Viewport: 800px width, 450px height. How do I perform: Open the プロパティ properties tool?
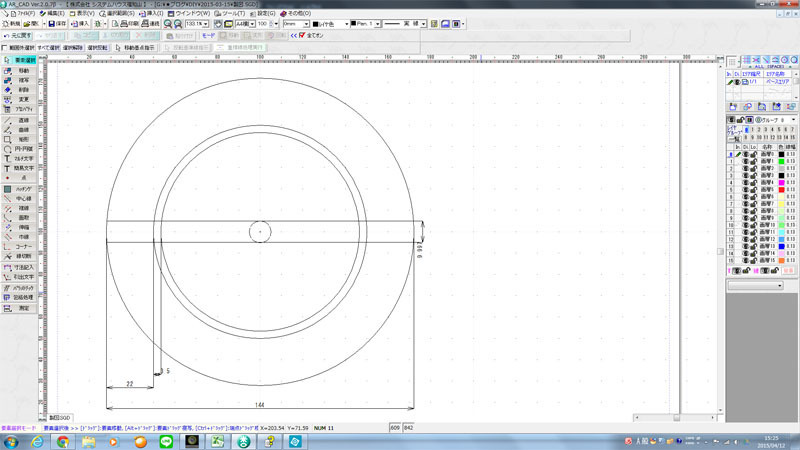(x=19, y=109)
